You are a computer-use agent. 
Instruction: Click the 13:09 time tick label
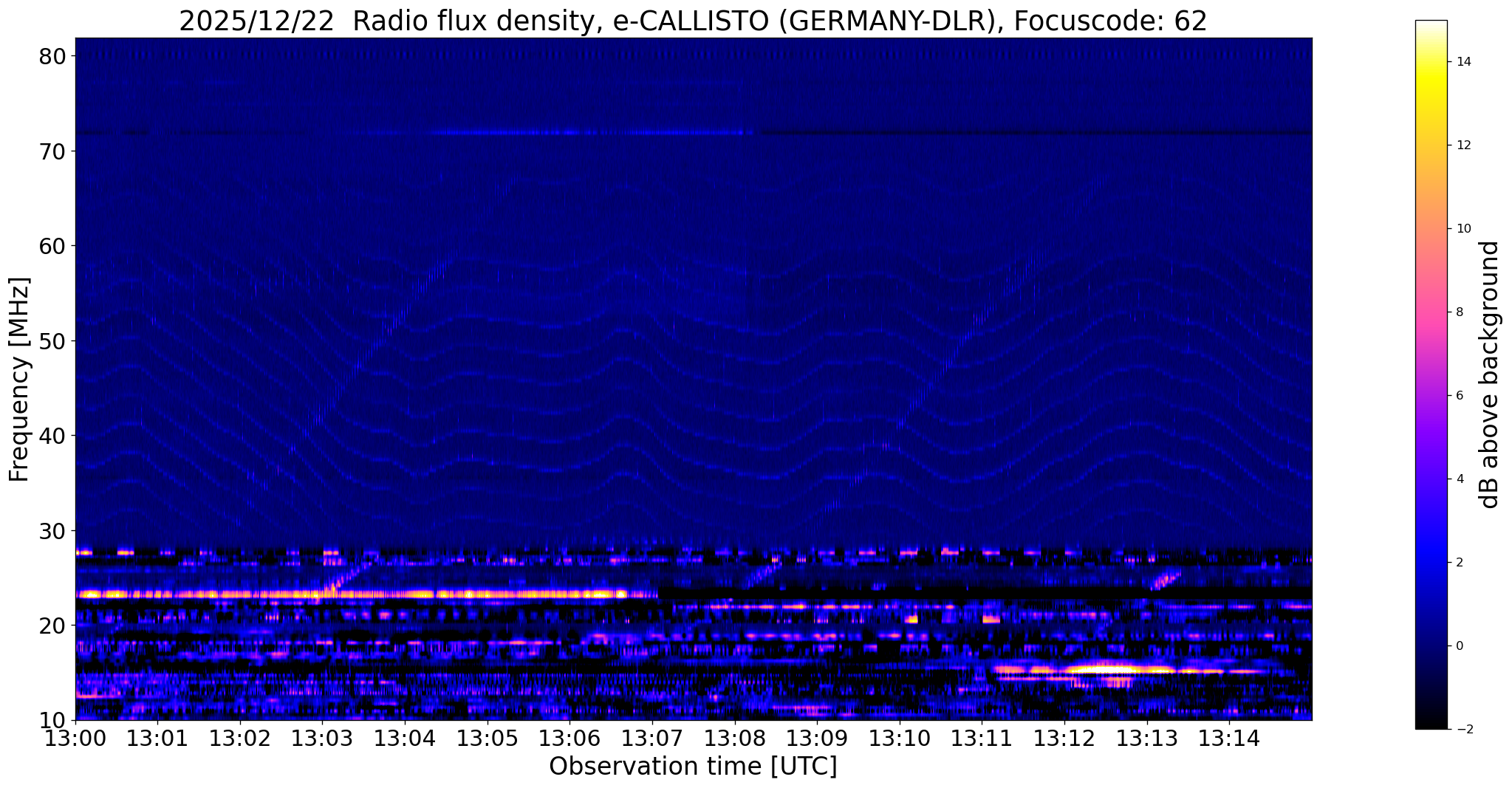(x=817, y=738)
